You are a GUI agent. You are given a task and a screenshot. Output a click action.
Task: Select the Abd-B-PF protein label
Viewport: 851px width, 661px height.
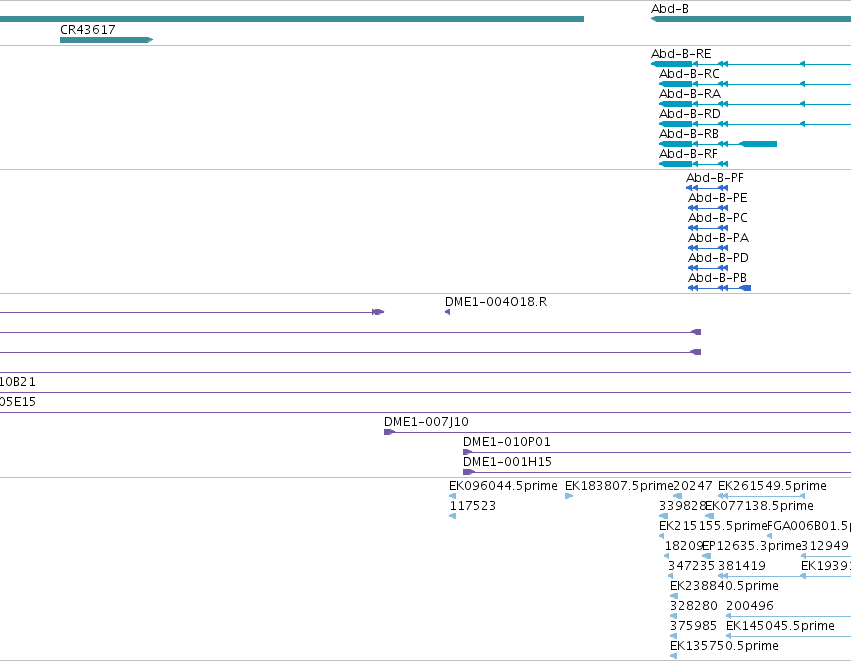pos(715,178)
